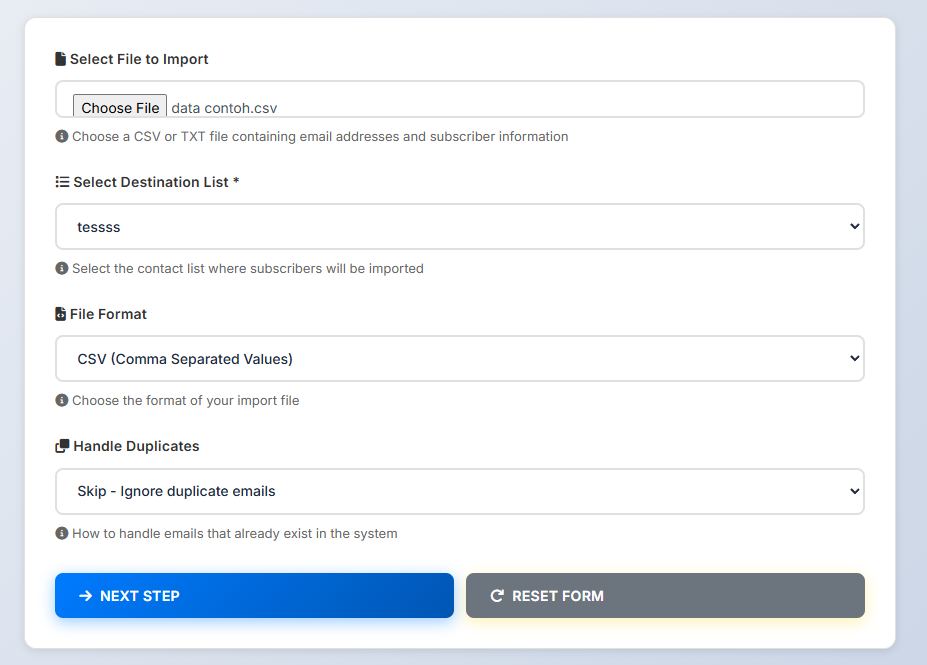This screenshot has height=665, width=927.
Task: Click the file icon beside Select File to Import
Action: [x=61, y=59]
